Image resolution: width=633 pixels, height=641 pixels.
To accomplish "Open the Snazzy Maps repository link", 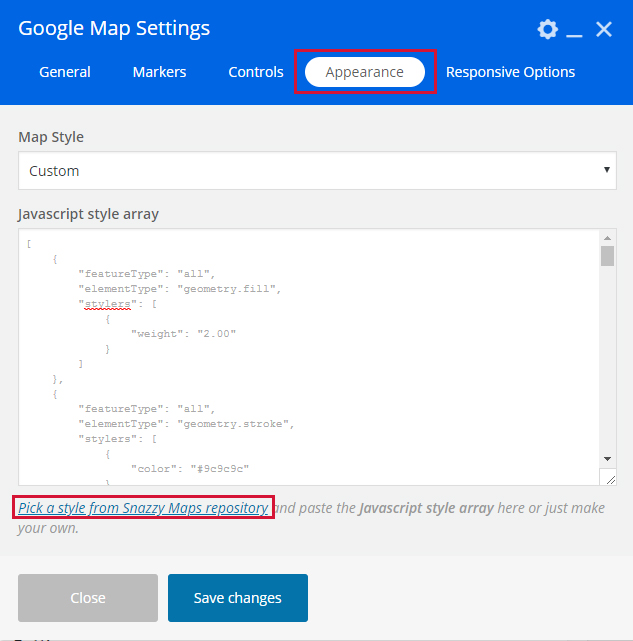I will (x=143, y=508).
